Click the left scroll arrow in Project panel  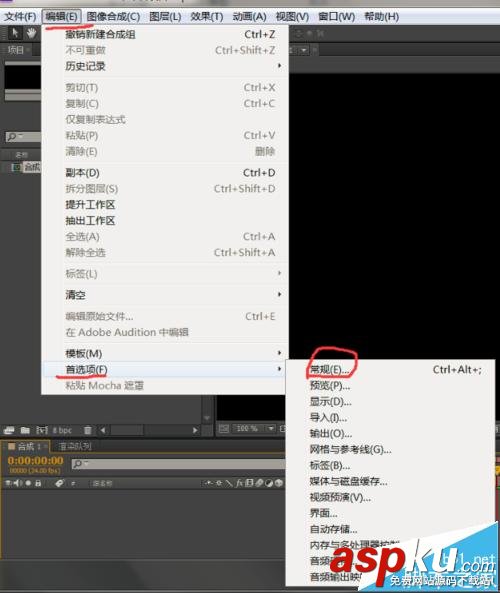tap(103, 430)
